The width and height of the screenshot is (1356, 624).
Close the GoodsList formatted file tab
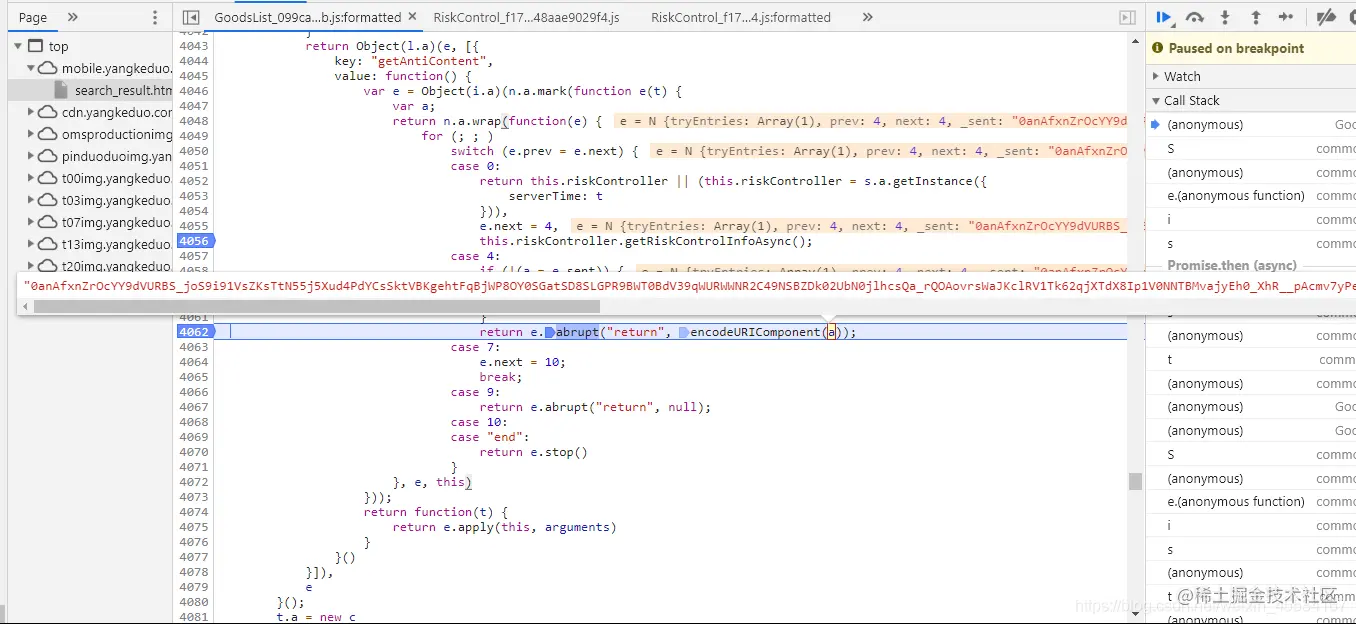coord(412,17)
